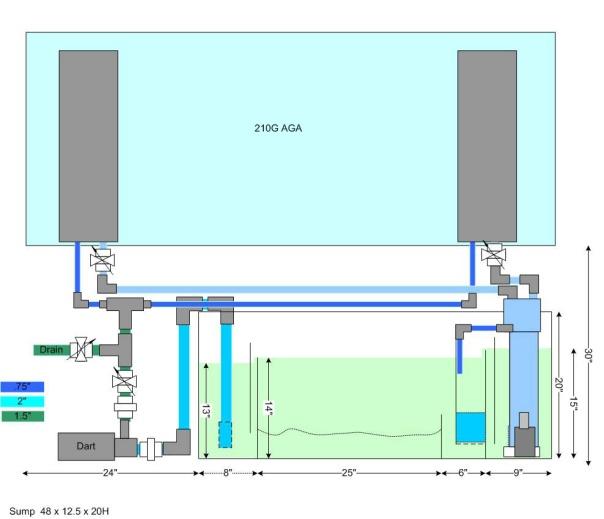
Task: Click the Sump 48 x 12.5 x 20H caption
Action: tap(59, 511)
